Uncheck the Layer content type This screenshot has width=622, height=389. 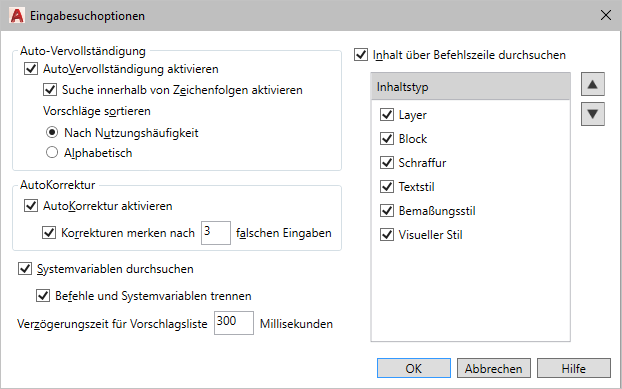(x=387, y=115)
